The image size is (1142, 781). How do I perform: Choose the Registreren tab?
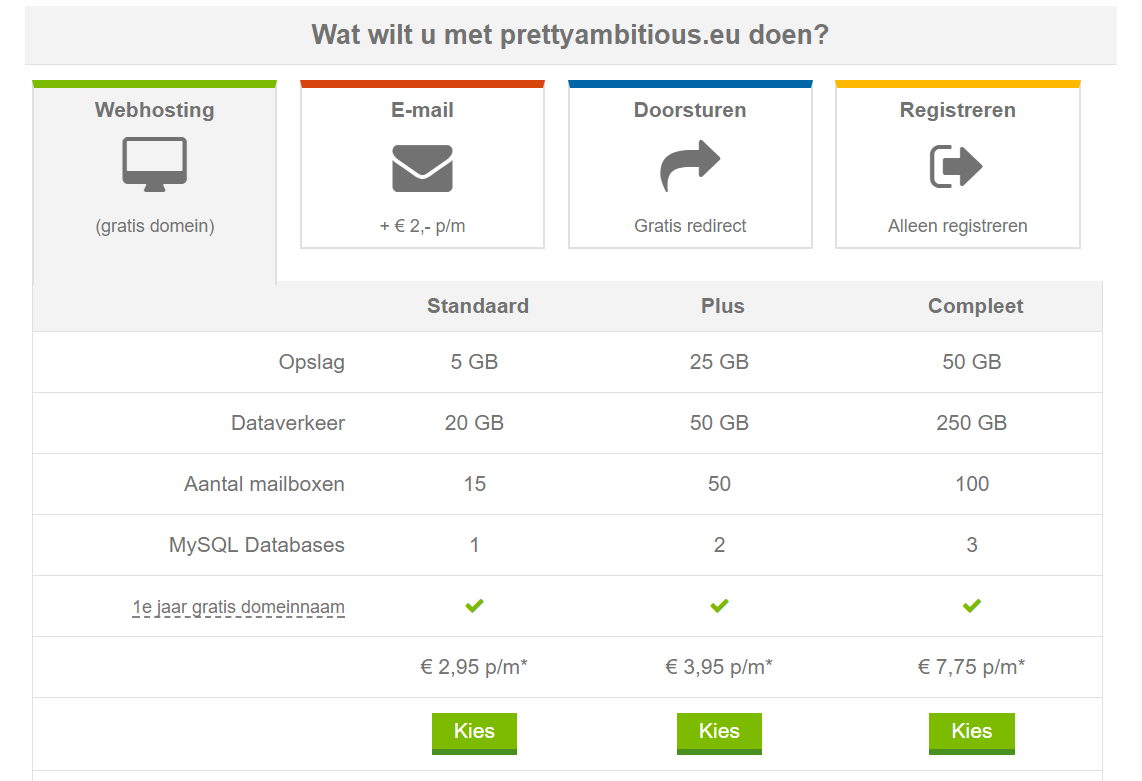pos(958,165)
